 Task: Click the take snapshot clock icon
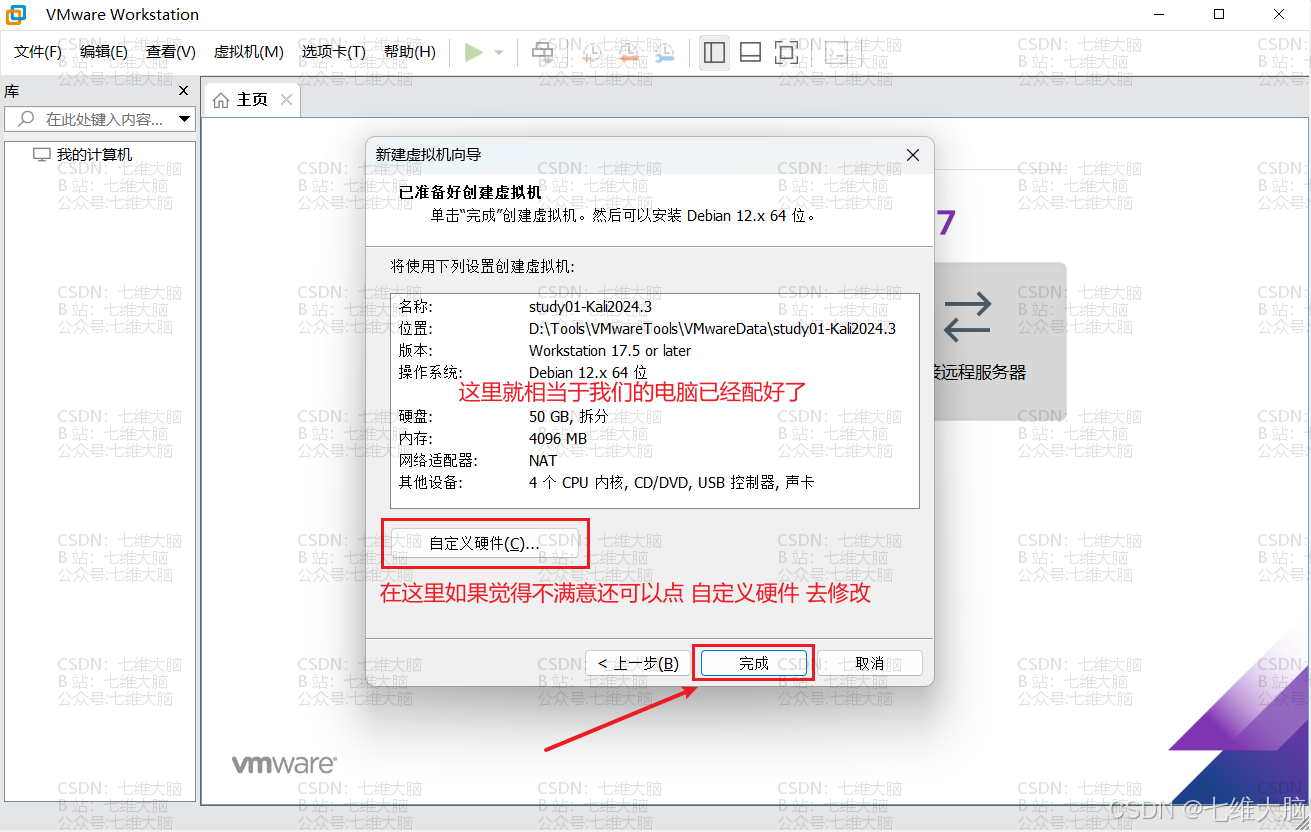point(592,52)
